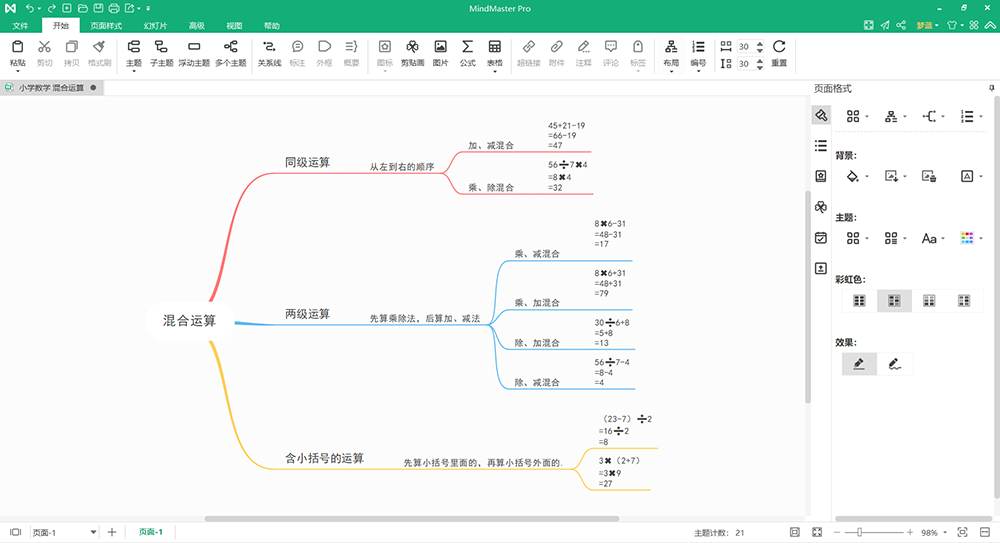Open the 页面-1 page selector dropdown
The width and height of the screenshot is (1000, 543).
click(93, 532)
